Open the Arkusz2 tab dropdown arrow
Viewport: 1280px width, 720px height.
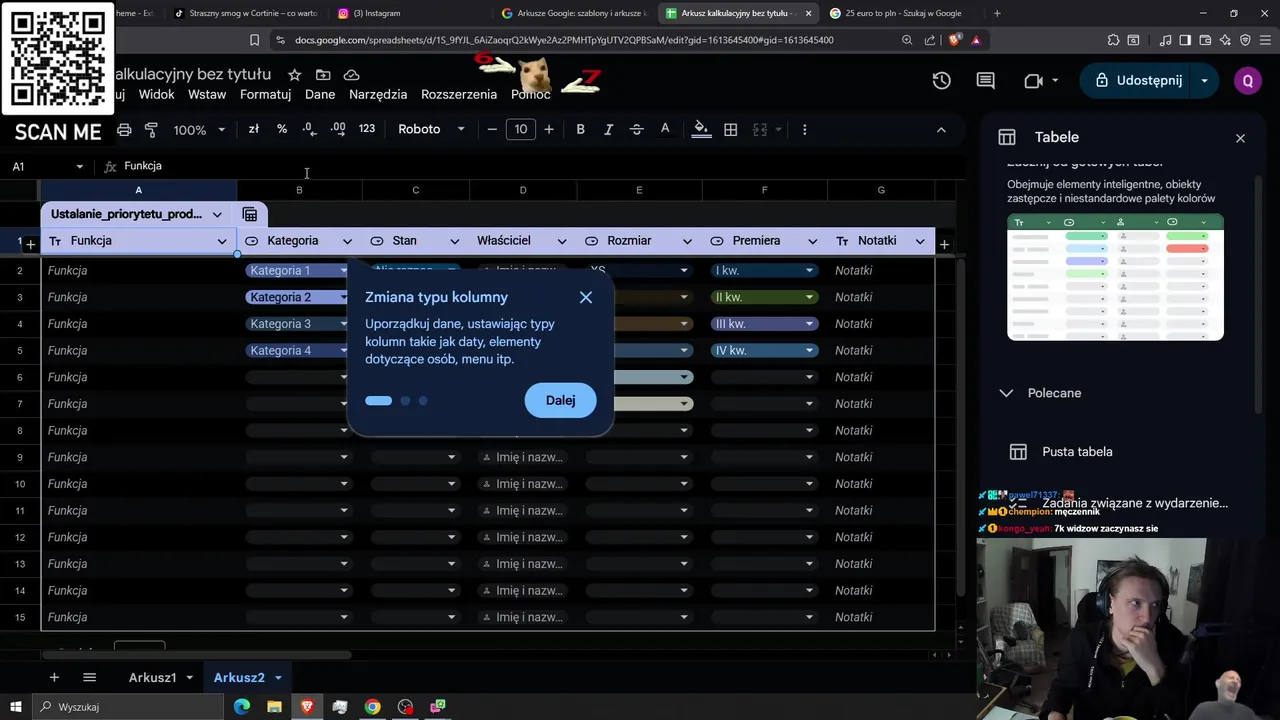(278, 678)
